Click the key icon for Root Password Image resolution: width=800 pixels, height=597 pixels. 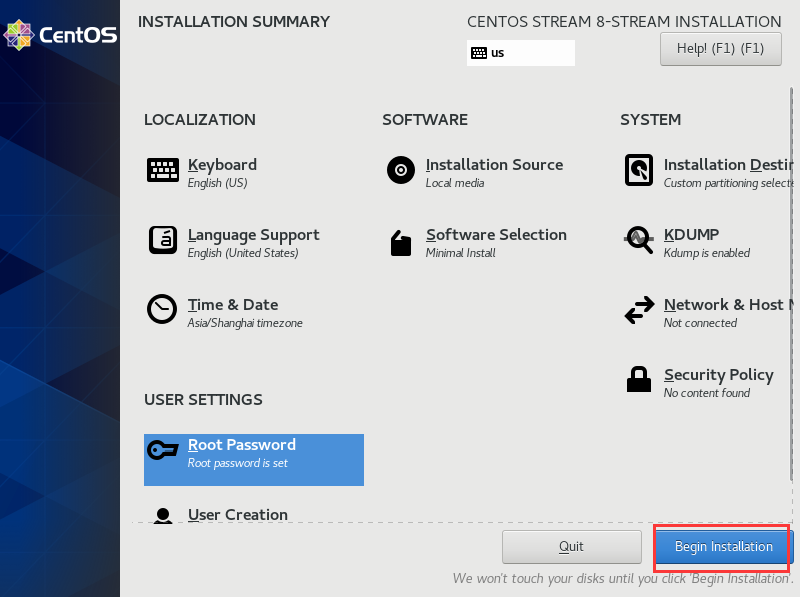[x=163, y=450]
